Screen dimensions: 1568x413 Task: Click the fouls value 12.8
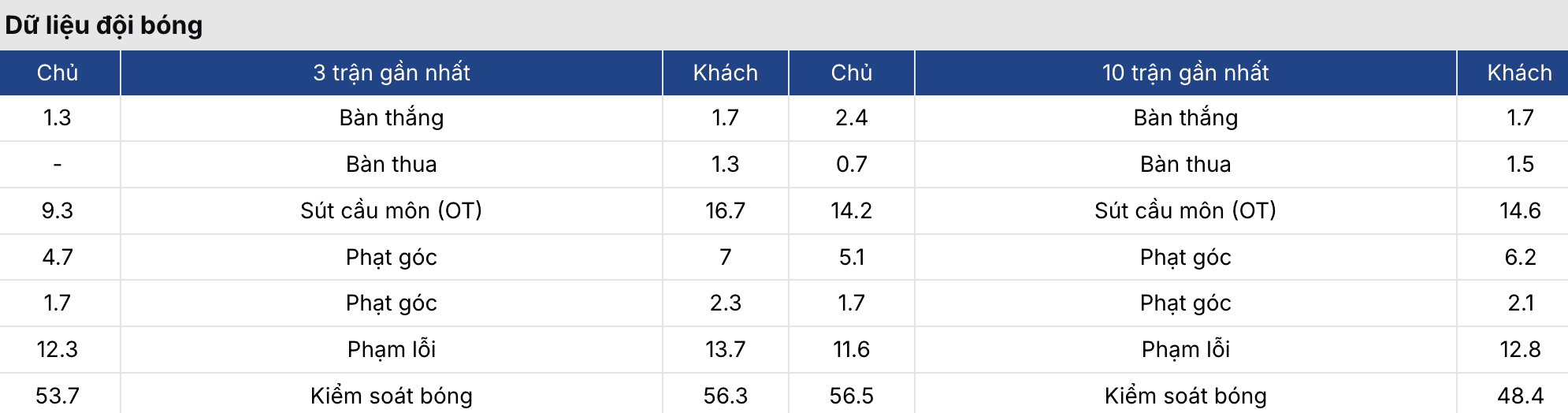coord(1519,349)
